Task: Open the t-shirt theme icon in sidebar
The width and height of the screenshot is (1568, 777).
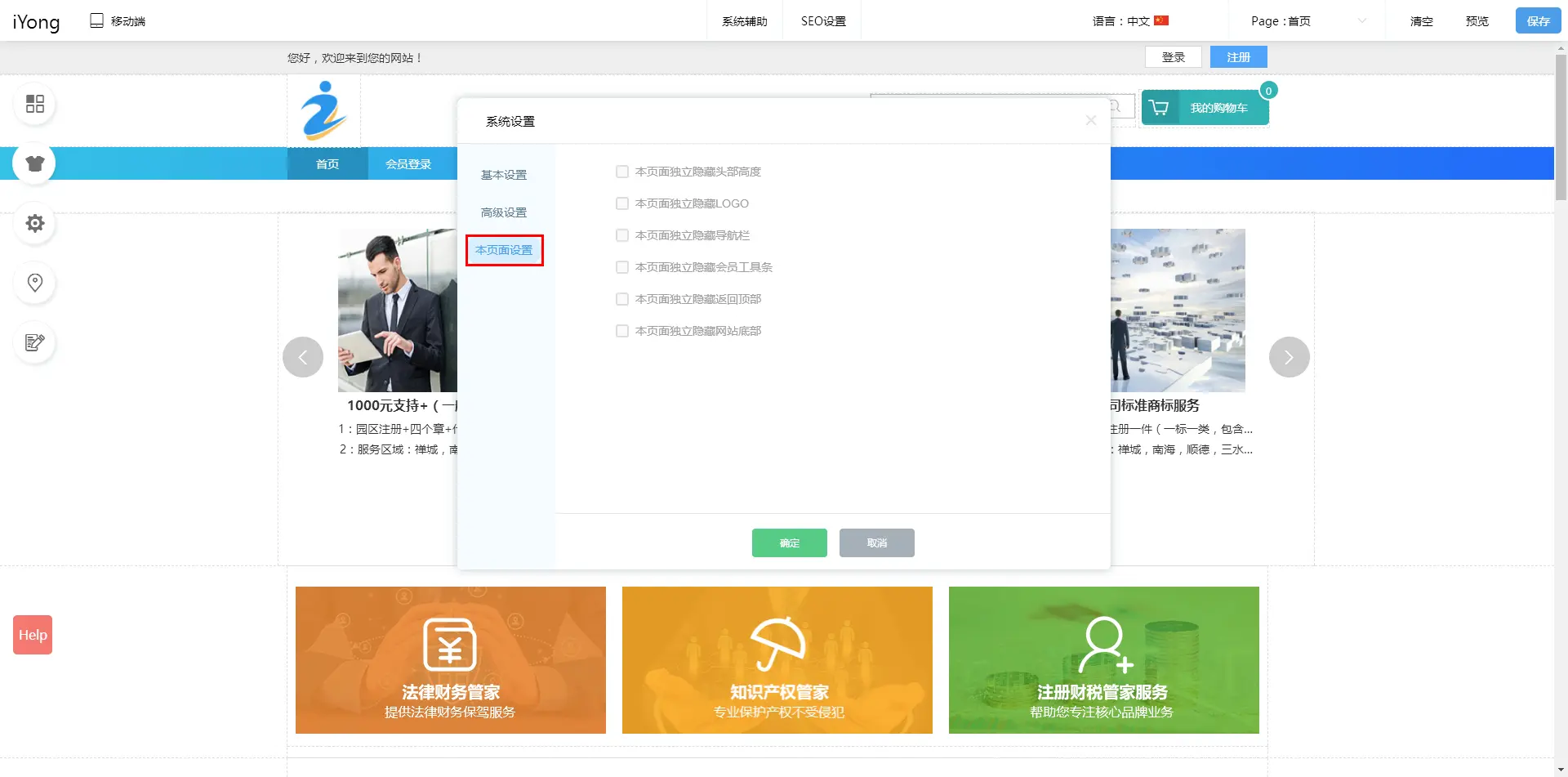Action: tap(34, 163)
